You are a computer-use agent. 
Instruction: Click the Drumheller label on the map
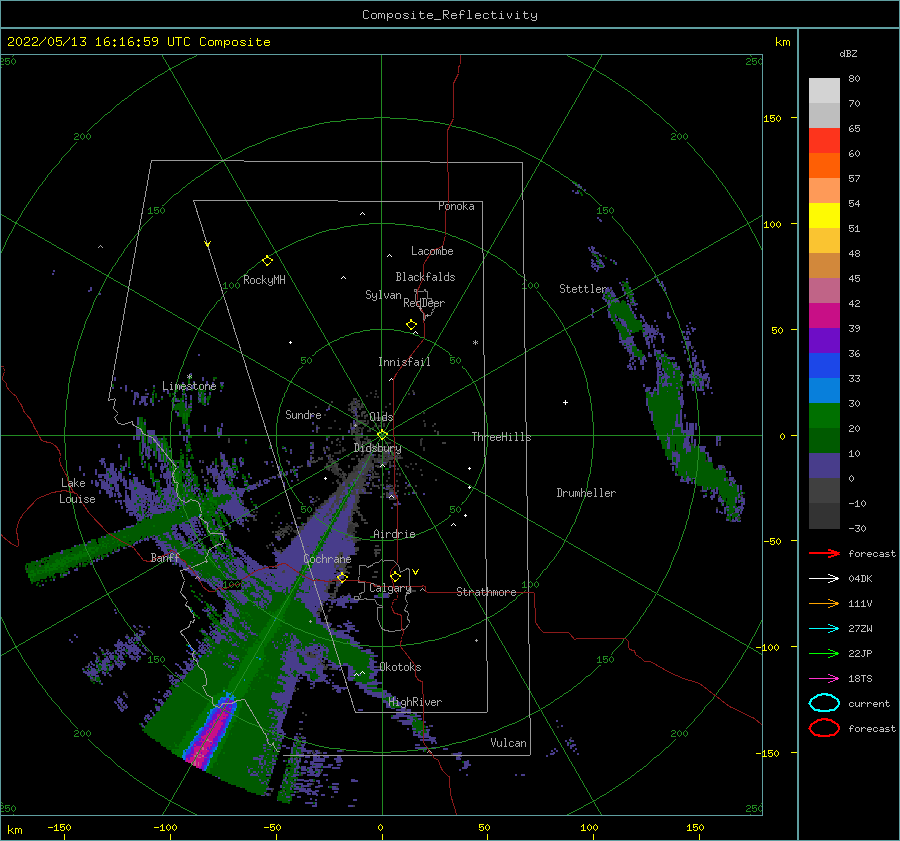586,493
